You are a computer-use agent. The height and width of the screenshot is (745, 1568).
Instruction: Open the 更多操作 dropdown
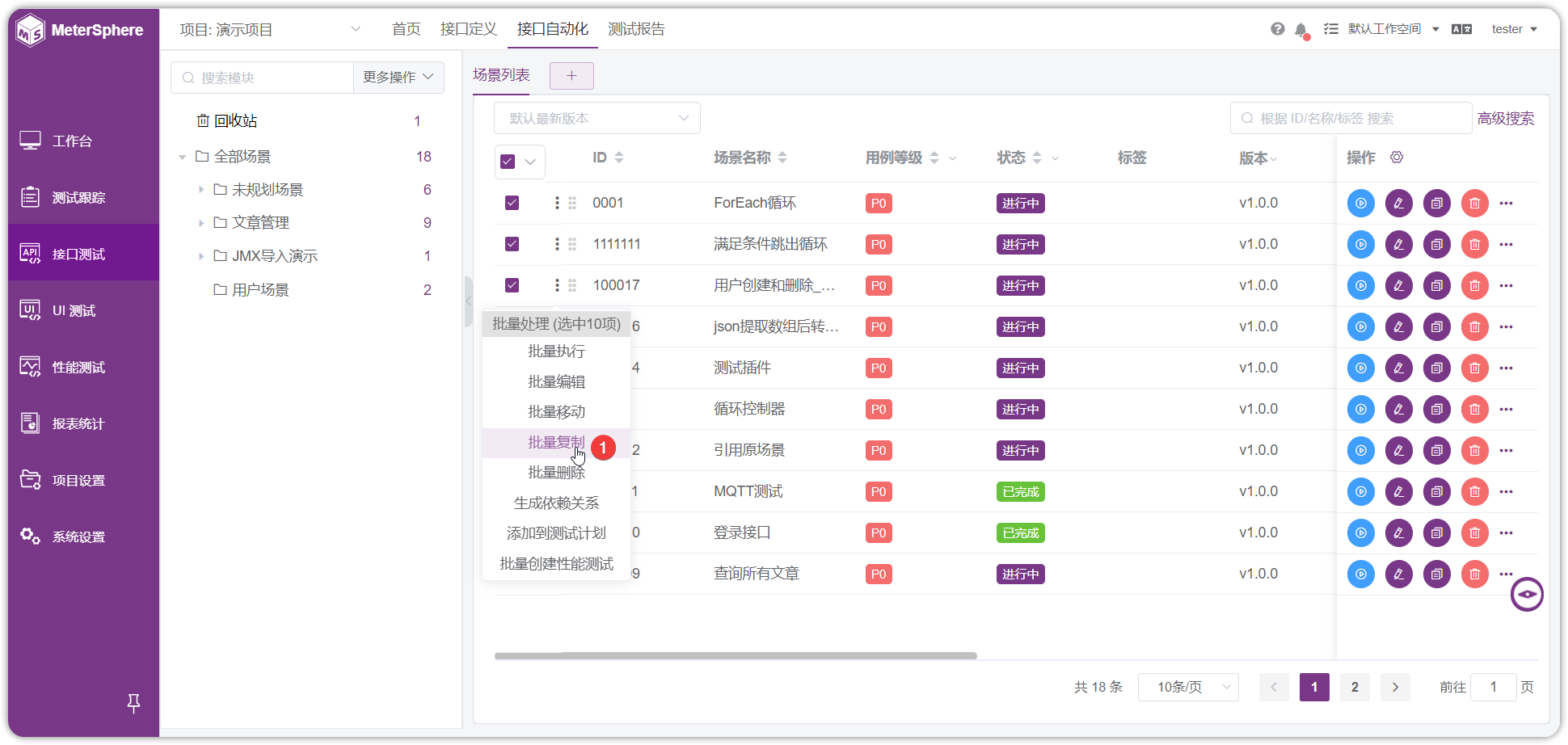(398, 78)
